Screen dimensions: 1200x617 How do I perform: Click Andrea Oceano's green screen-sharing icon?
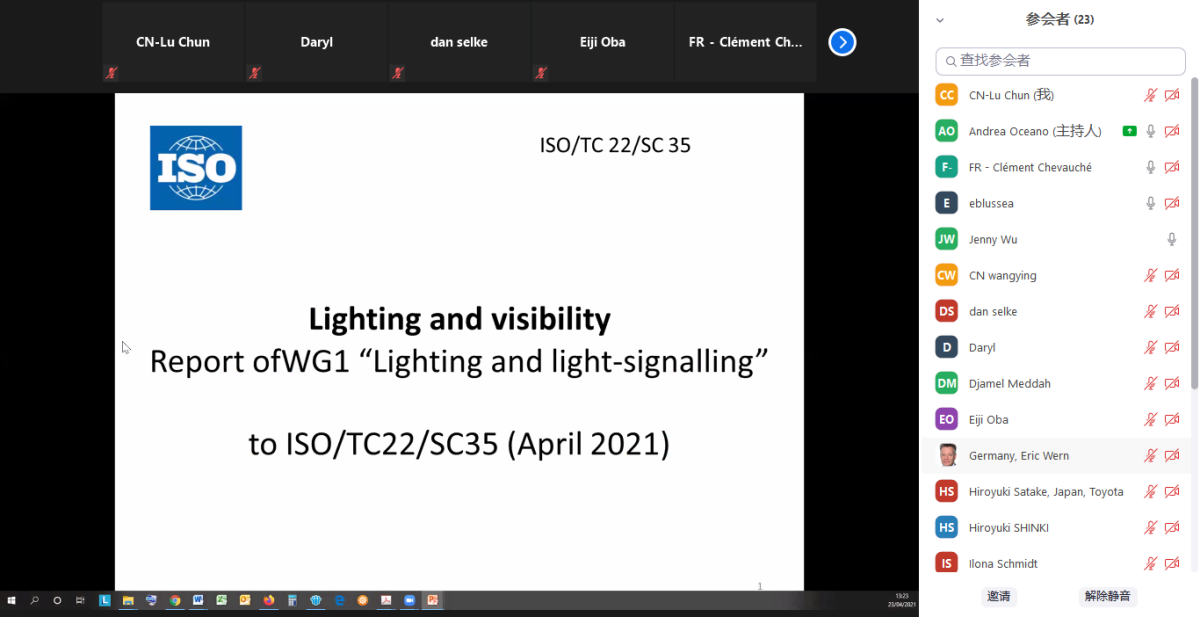(1129, 131)
